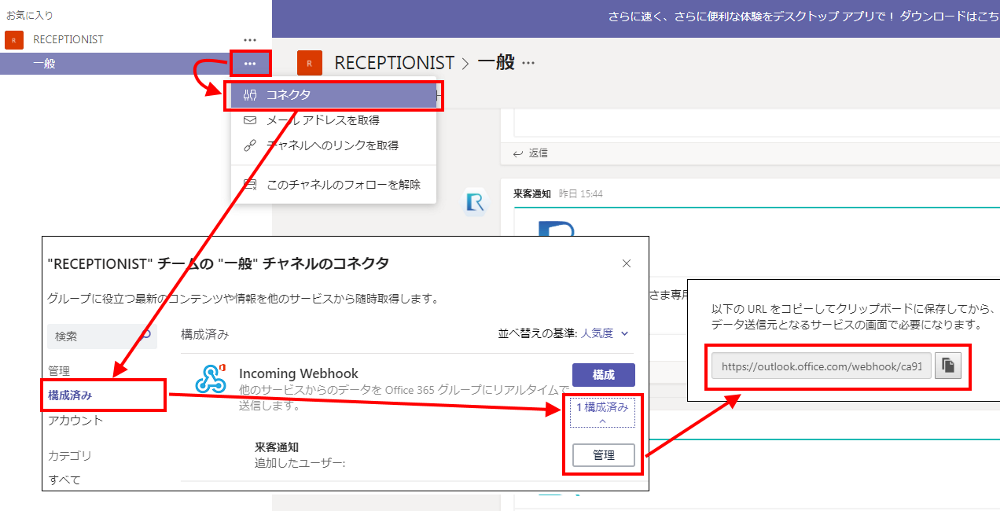Click the chain link icon in the menu
The width and height of the screenshot is (1000, 511).
pyautogui.click(x=250, y=145)
